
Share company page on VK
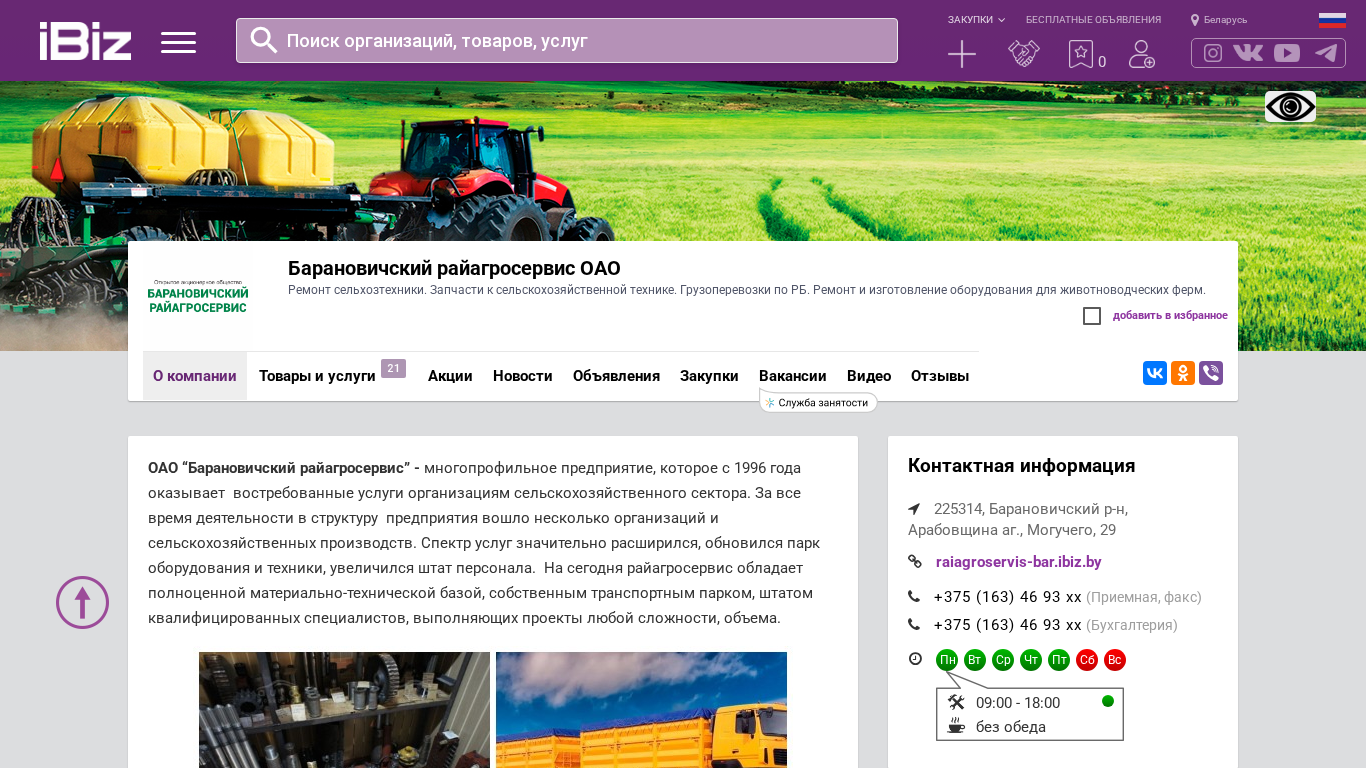pyautogui.click(x=1155, y=373)
